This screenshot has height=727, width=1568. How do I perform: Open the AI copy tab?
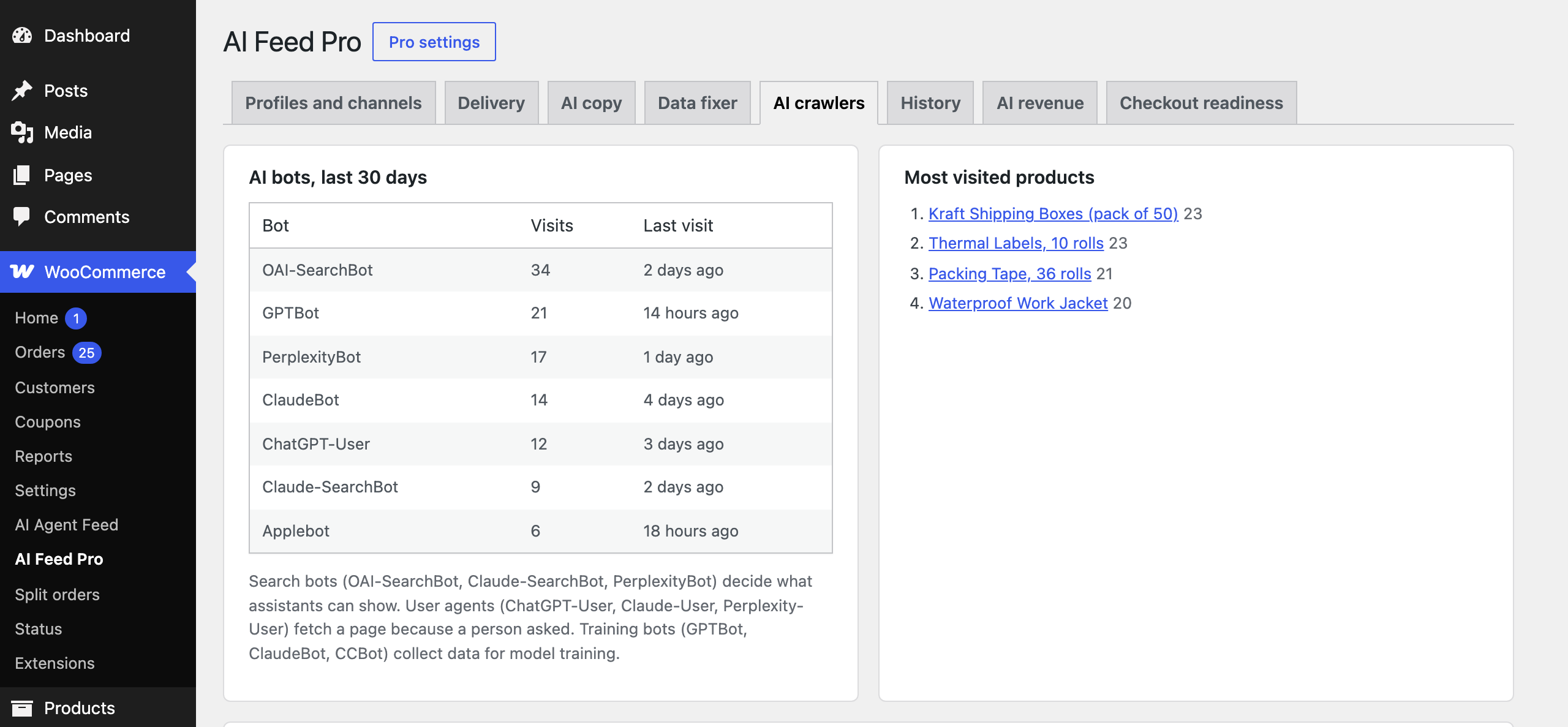coord(591,103)
